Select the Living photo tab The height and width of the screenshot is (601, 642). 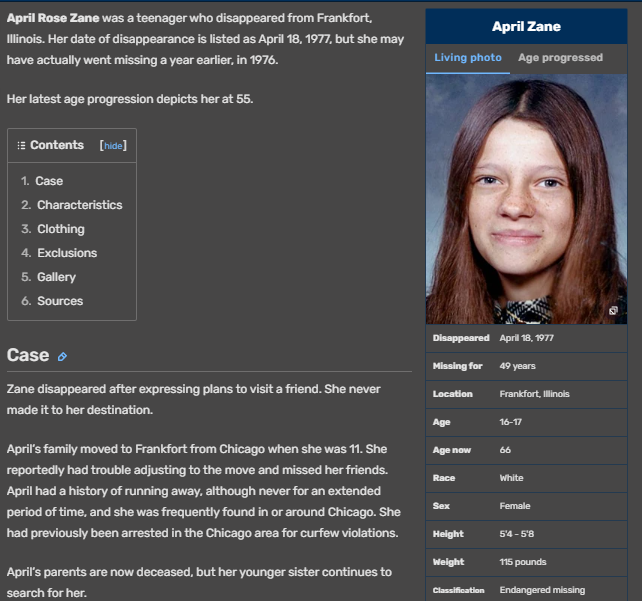[x=468, y=58]
